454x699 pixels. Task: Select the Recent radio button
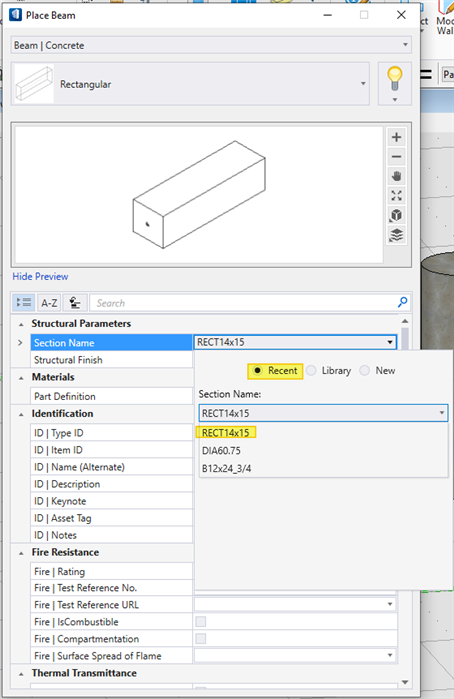[x=275, y=370]
